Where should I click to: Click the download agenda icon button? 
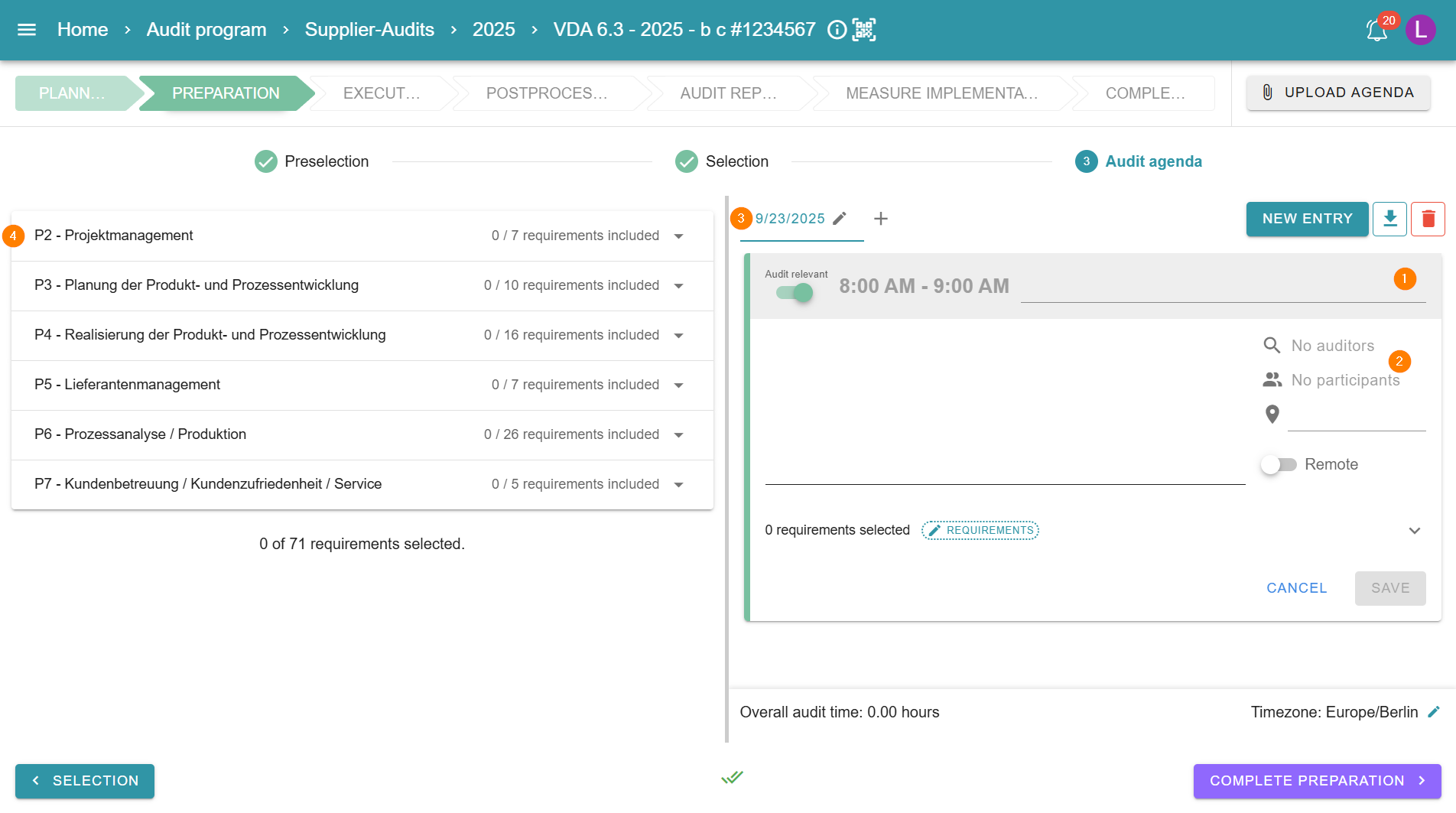(x=1389, y=219)
